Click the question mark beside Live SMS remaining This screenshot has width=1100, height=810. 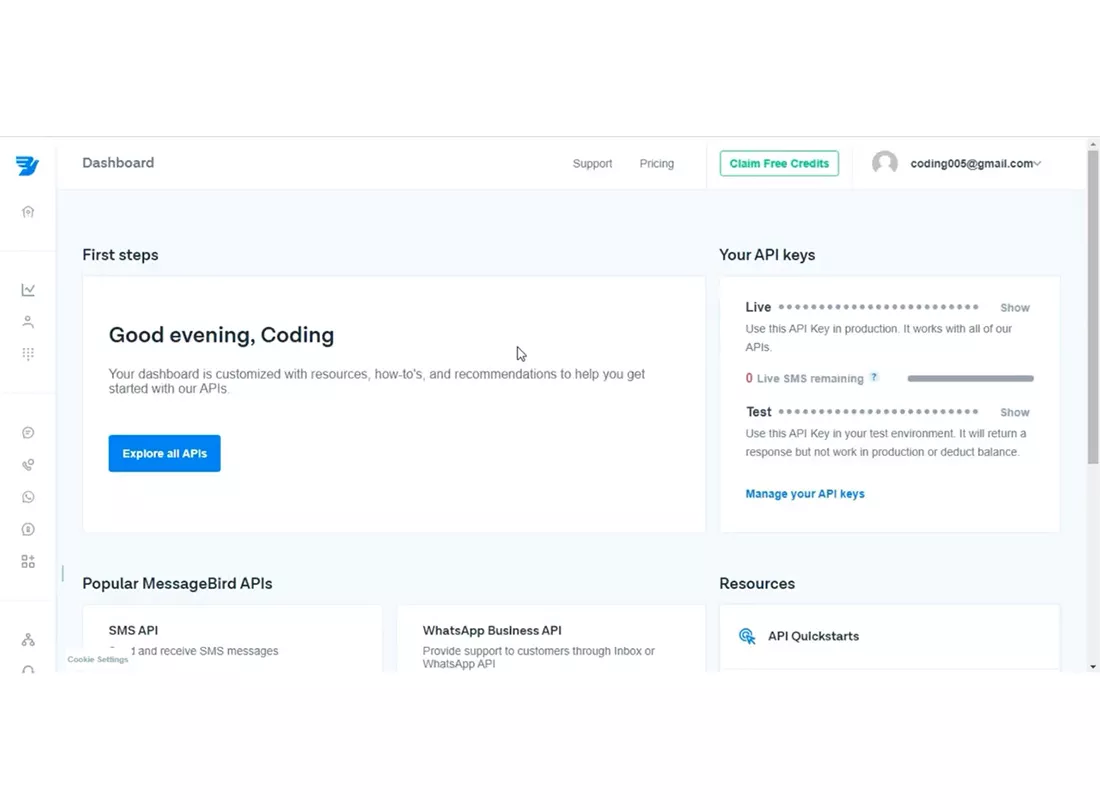click(874, 377)
